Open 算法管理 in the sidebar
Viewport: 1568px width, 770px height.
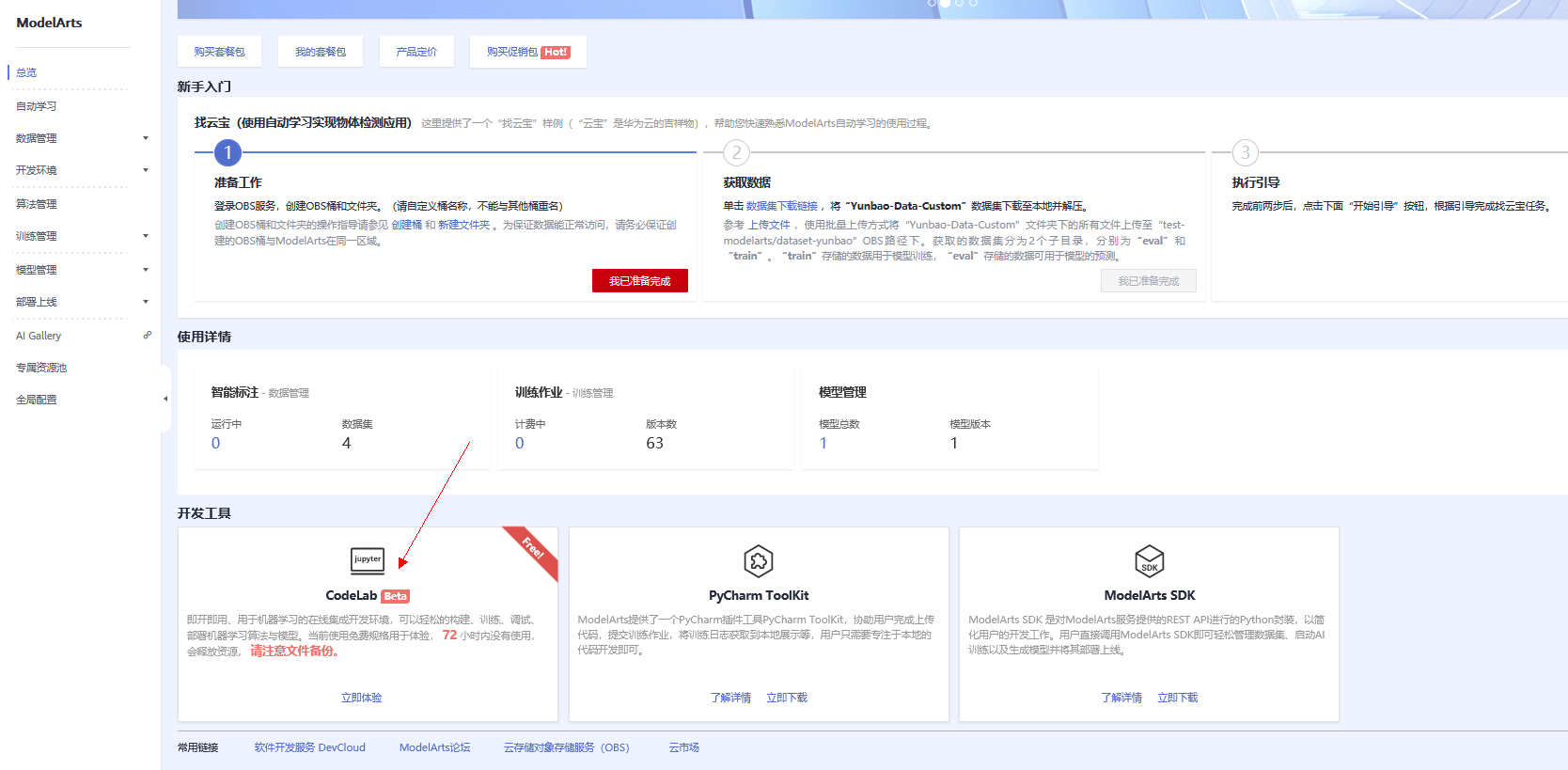pos(37,204)
